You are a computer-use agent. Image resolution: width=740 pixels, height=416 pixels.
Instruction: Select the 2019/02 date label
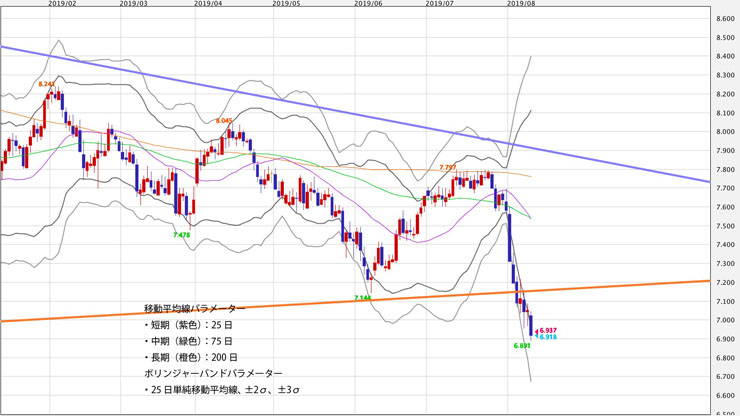(x=63, y=3)
